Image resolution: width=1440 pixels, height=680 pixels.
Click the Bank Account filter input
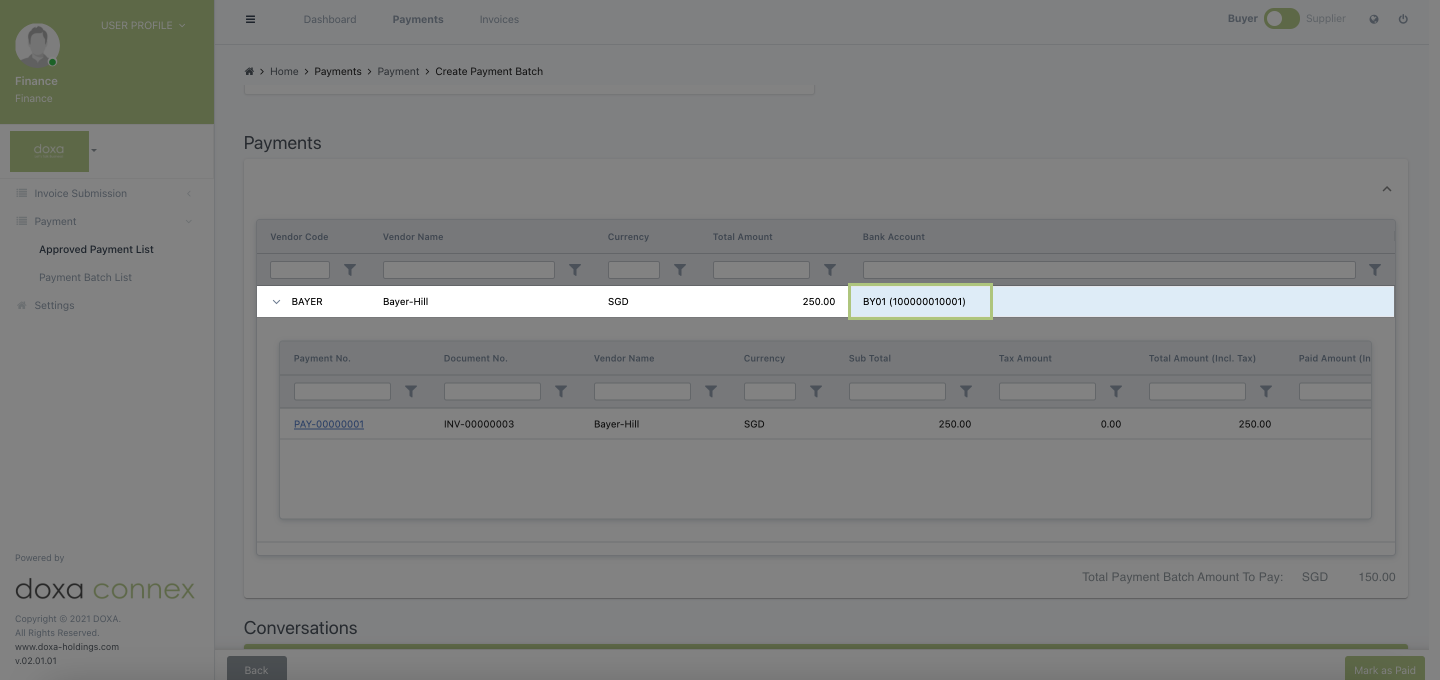click(x=1109, y=270)
